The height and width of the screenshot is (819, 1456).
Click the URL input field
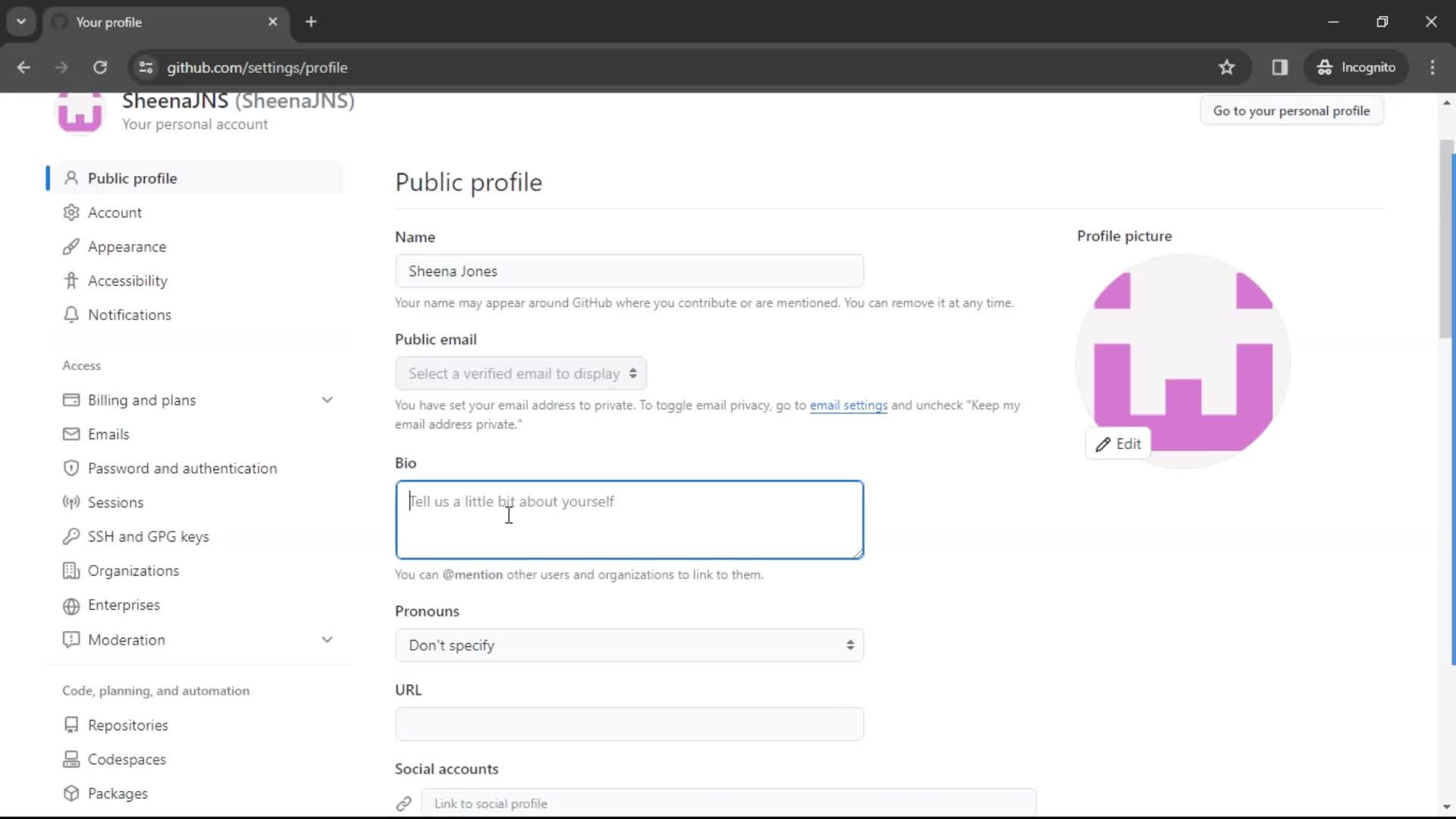tap(630, 723)
